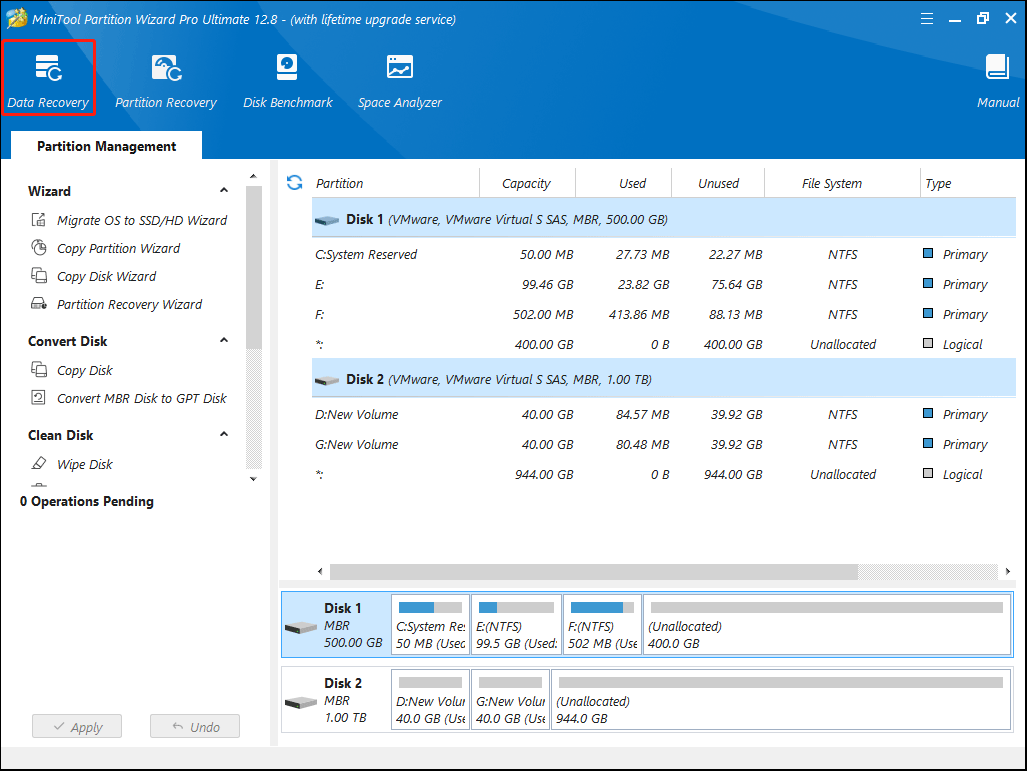Viewport: 1027px width, 771px height.
Task: Click Disk 1 header row in partition list
Action: [663, 219]
